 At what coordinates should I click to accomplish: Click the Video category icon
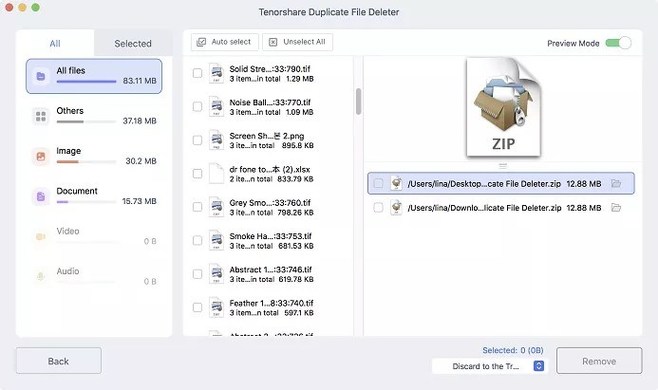(41, 237)
